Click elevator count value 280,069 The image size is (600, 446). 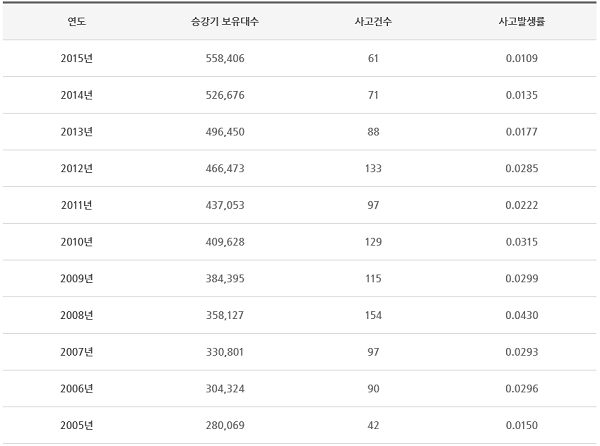(x=223, y=425)
